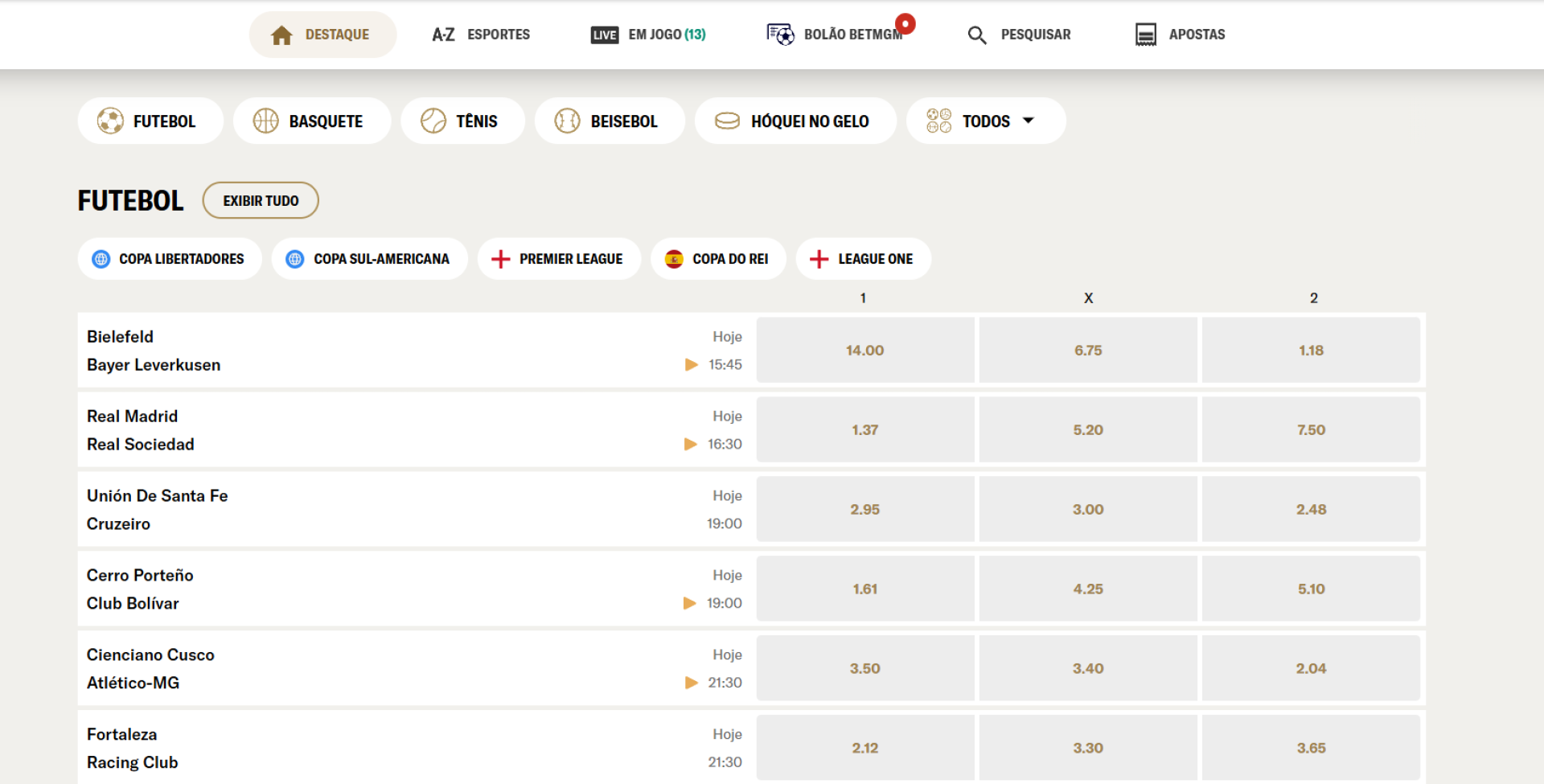Filter by Copa do Rei league
This screenshot has width=1544, height=784.
717,259
